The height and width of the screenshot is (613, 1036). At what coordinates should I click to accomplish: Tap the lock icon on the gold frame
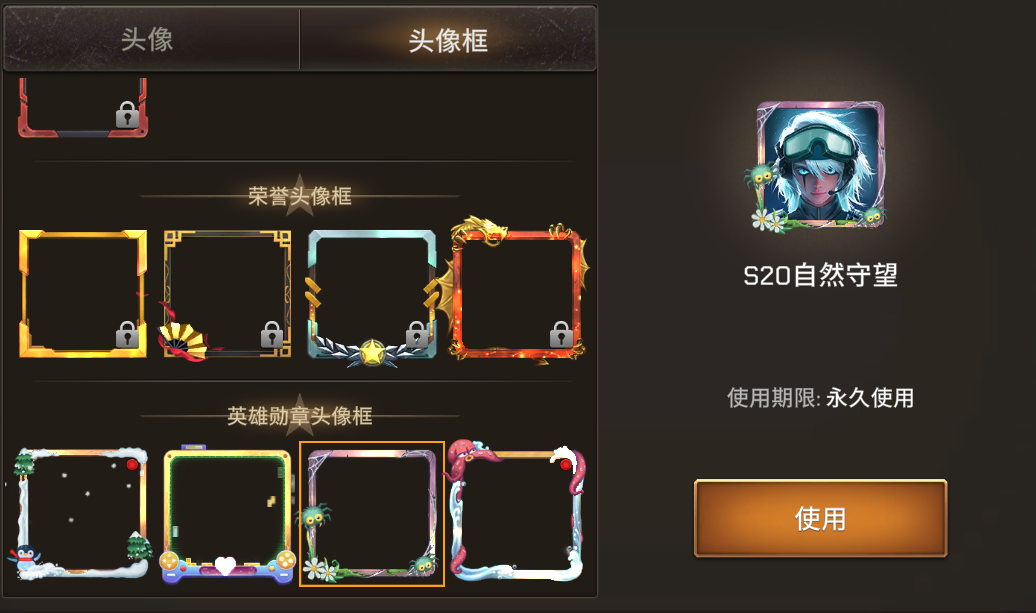point(127,335)
